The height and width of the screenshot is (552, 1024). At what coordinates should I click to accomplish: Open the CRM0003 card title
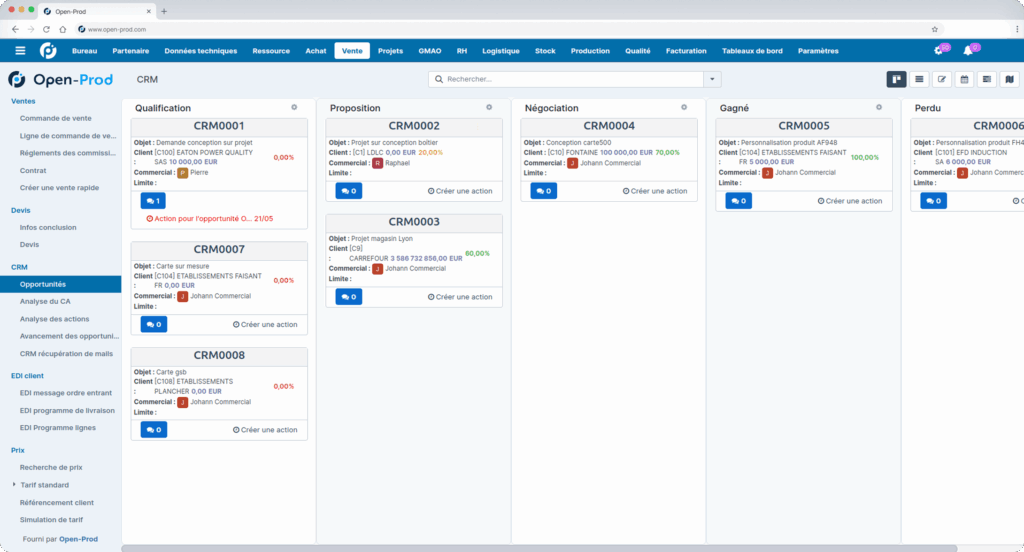(x=414, y=221)
